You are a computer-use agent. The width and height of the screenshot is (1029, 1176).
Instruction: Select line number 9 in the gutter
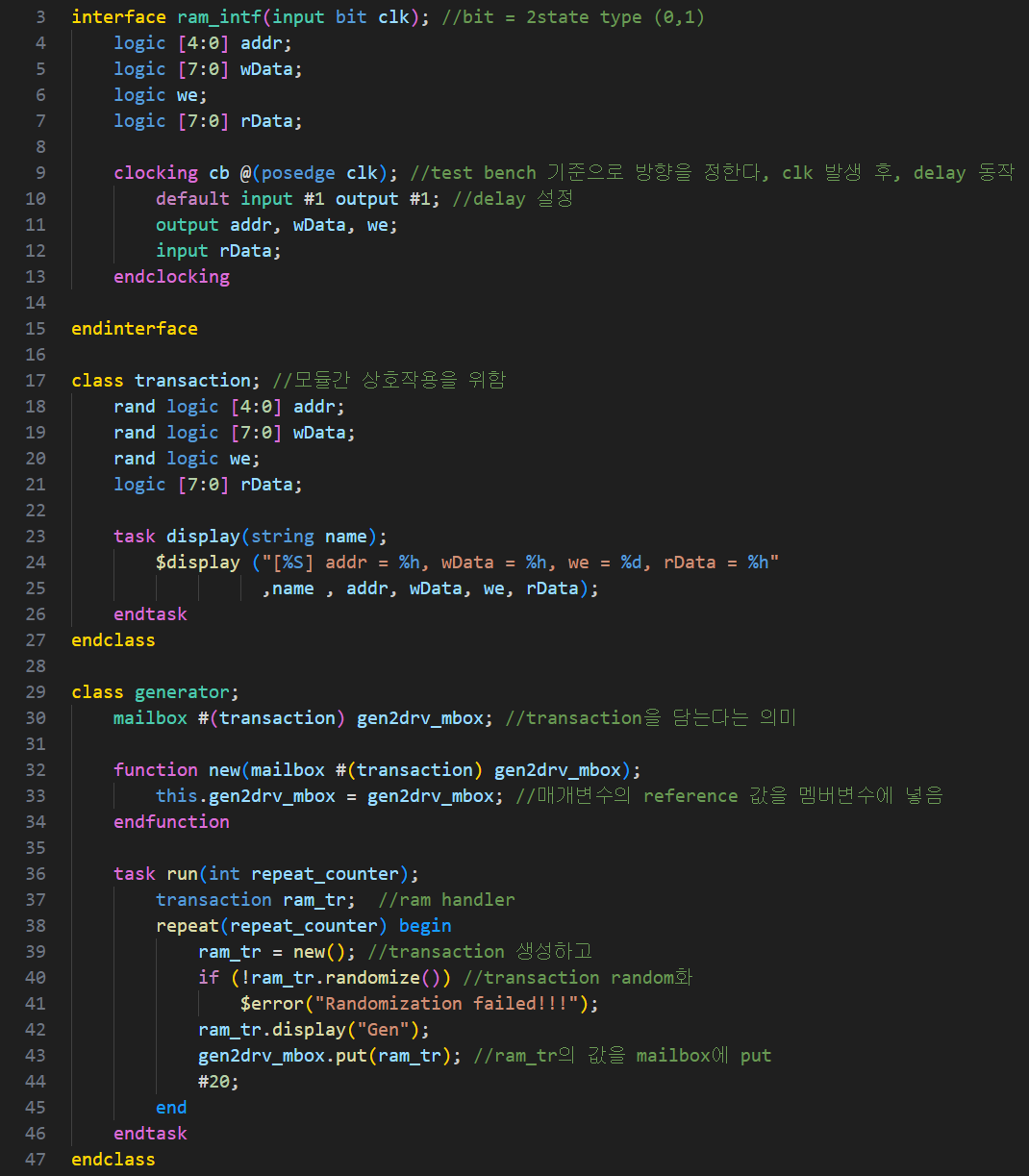pos(39,173)
